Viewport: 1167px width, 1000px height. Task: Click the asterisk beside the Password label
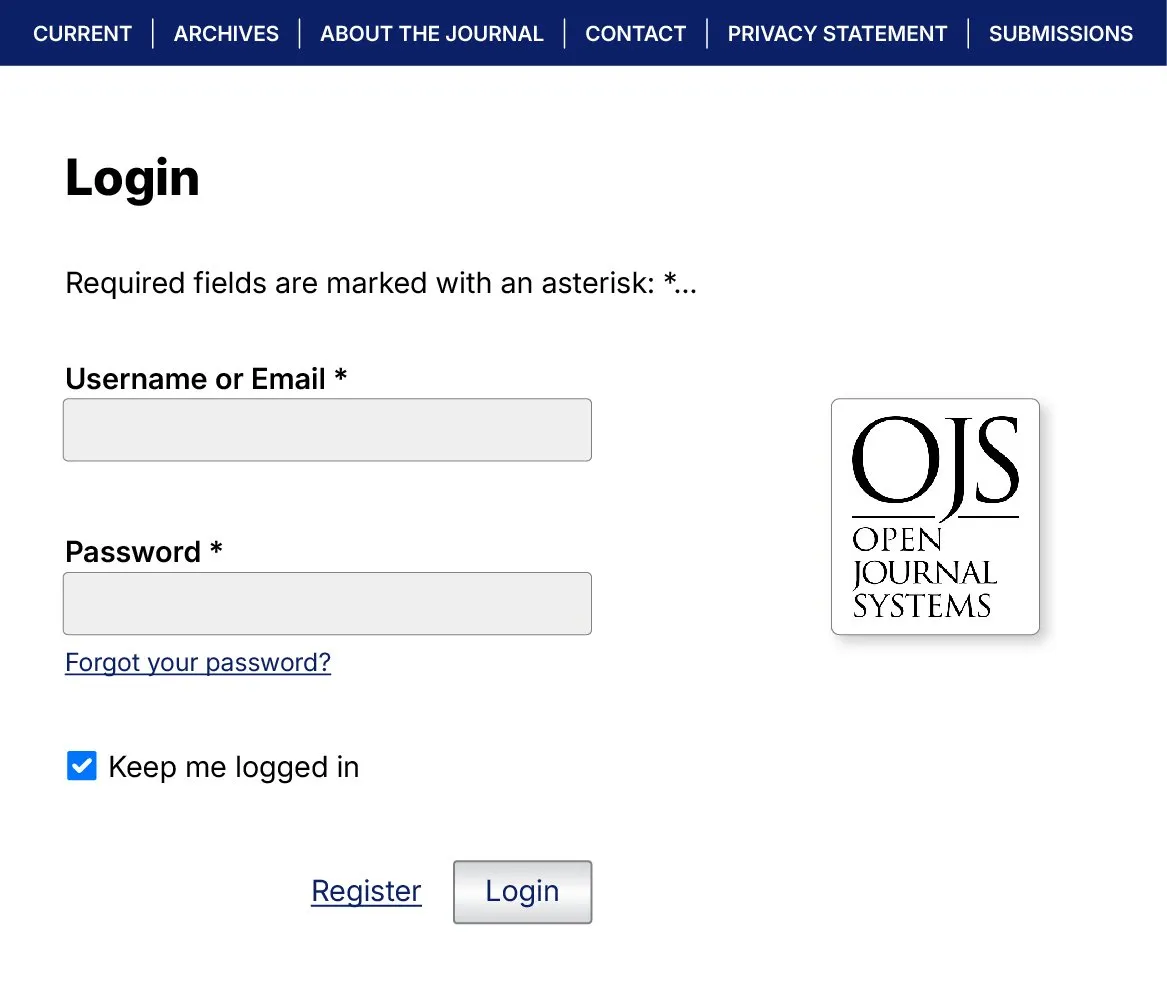pyautogui.click(x=216, y=550)
